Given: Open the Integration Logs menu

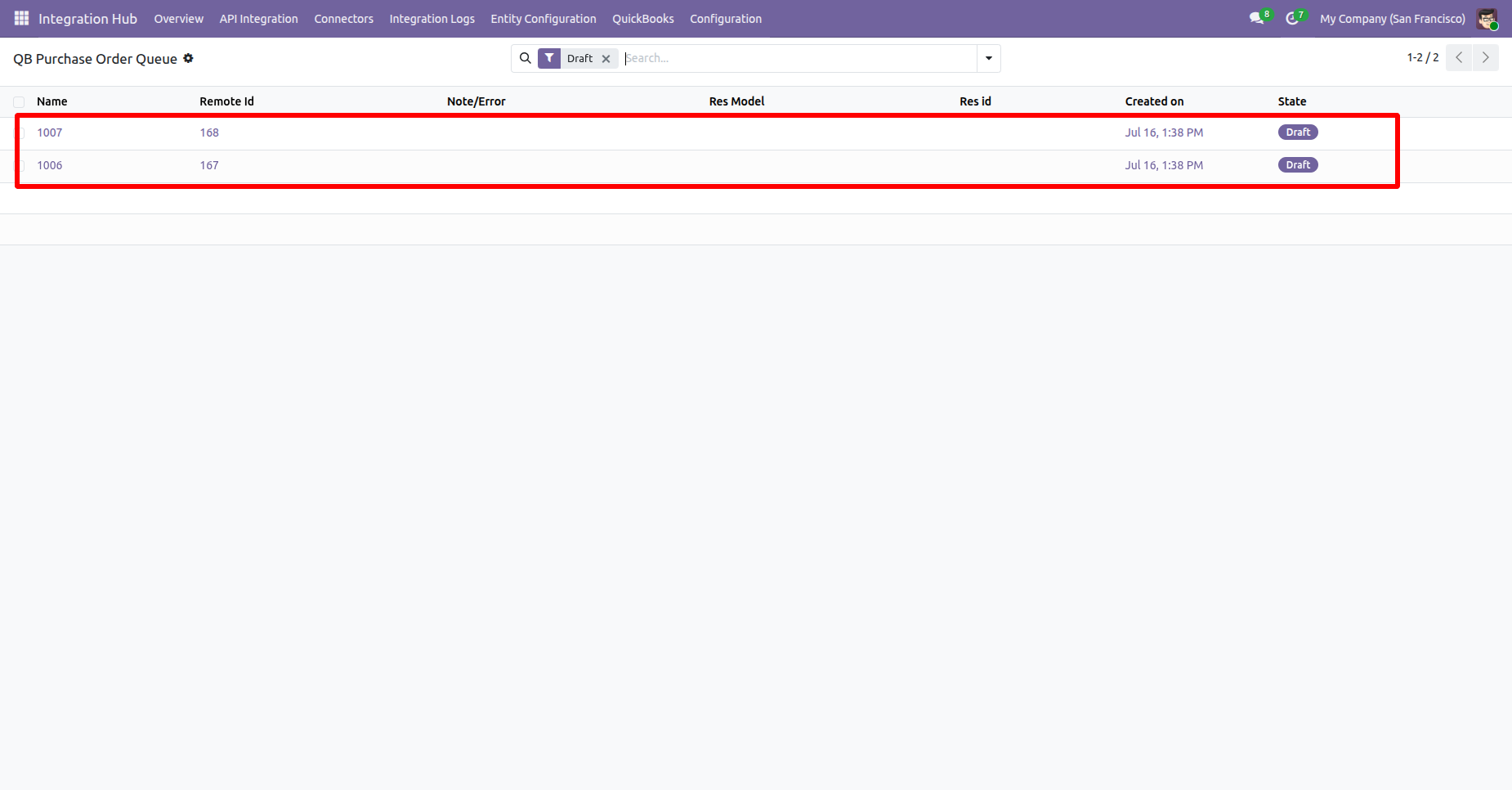Looking at the screenshot, I should point(432,19).
